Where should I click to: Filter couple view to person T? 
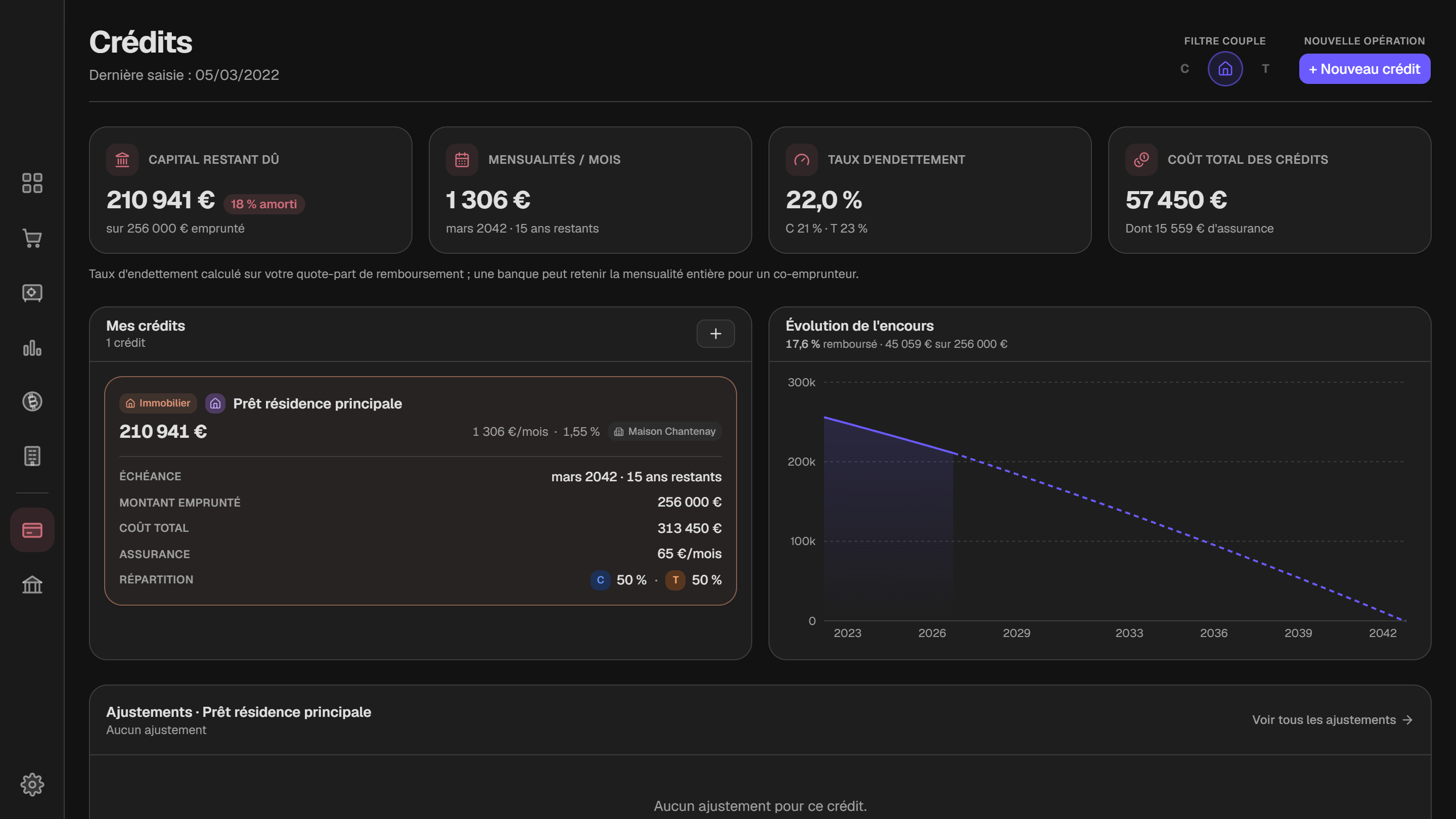pyautogui.click(x=1265, y=69)
